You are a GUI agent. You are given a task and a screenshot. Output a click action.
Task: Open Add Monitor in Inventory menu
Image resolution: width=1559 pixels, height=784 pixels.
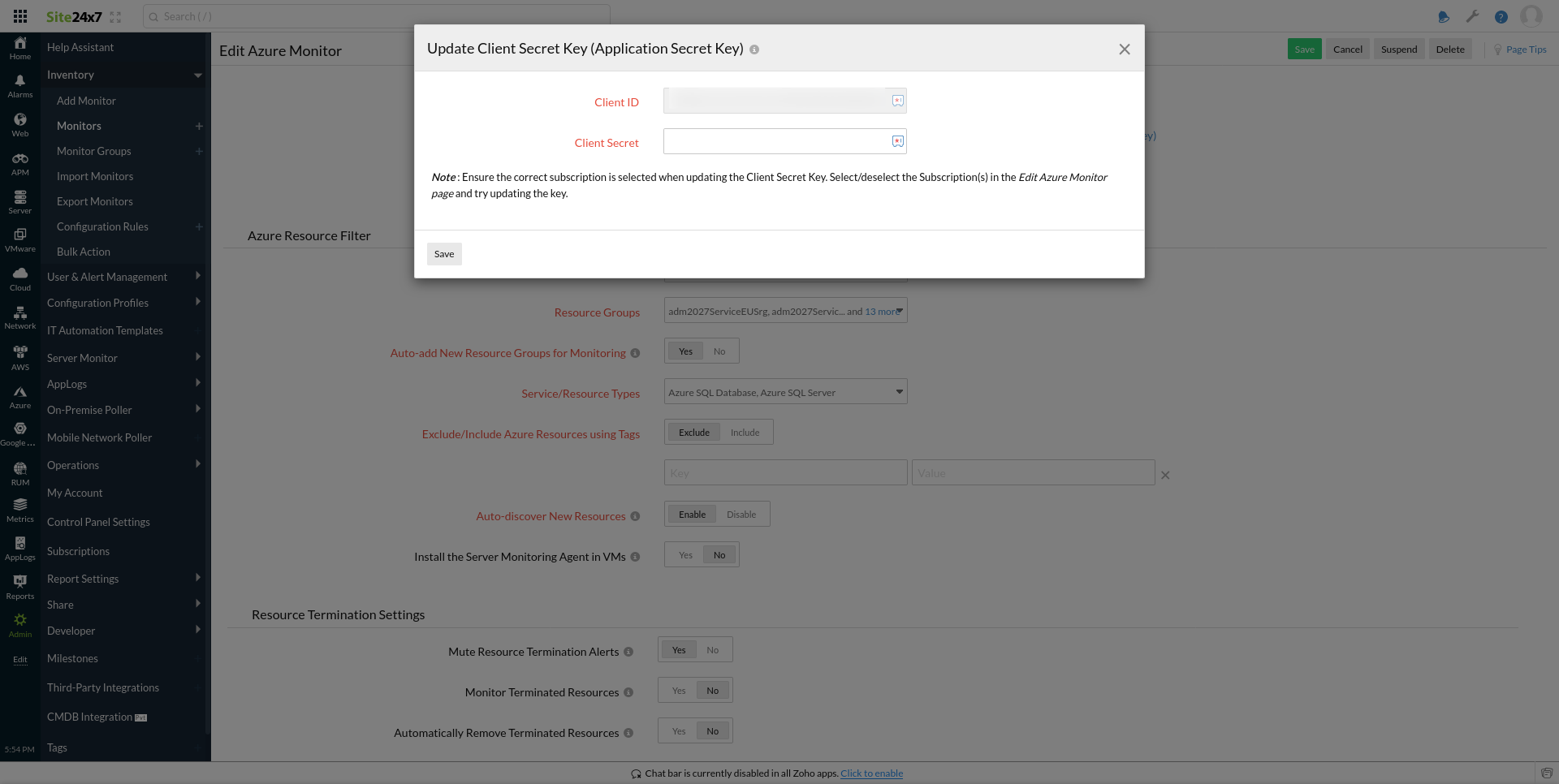pos(86,101)
